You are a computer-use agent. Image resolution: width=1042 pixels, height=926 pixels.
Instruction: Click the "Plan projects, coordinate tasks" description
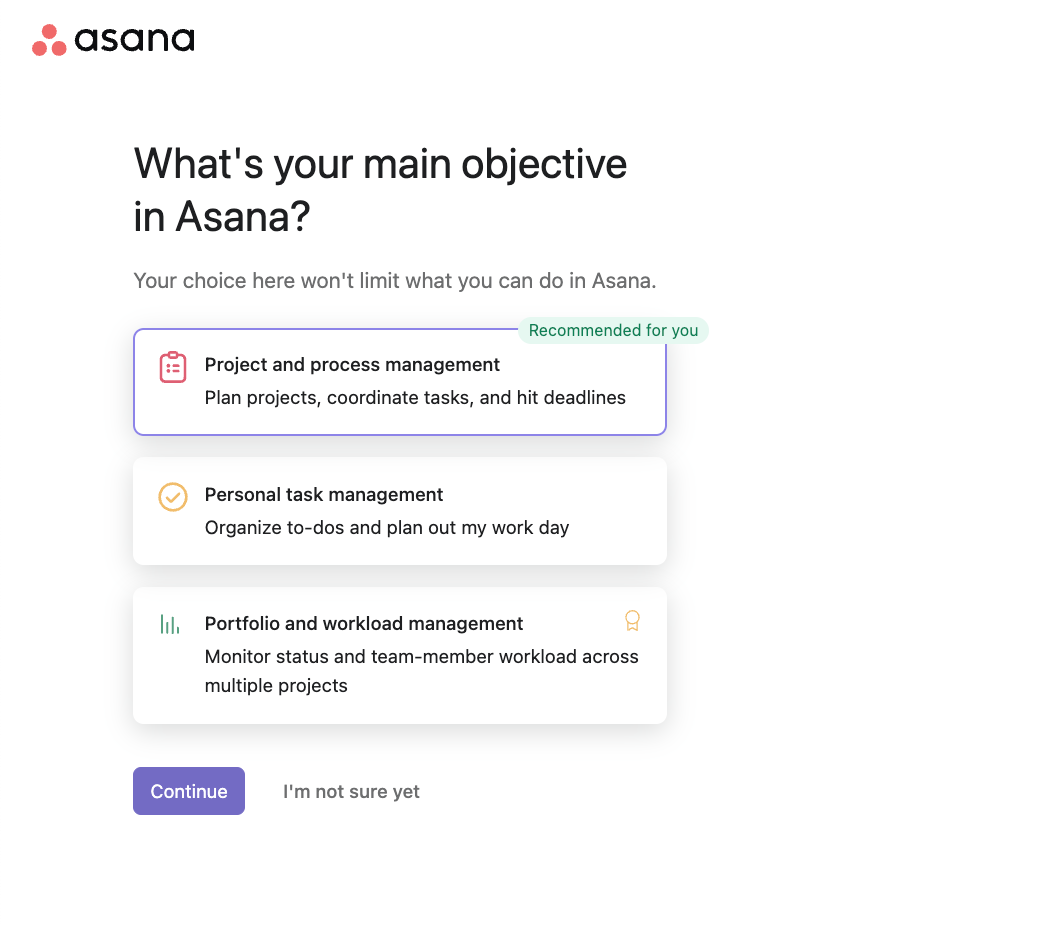(415, 397)
